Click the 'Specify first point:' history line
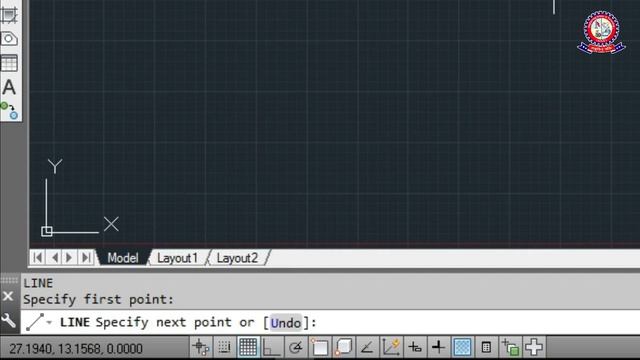Screen dimensions: 640x360 pyautogui.click(x=98, y=299)
